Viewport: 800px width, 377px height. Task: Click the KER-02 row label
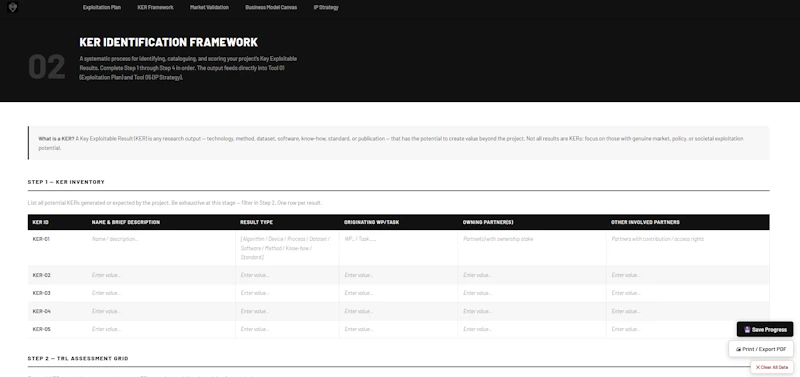coord(41,275)
